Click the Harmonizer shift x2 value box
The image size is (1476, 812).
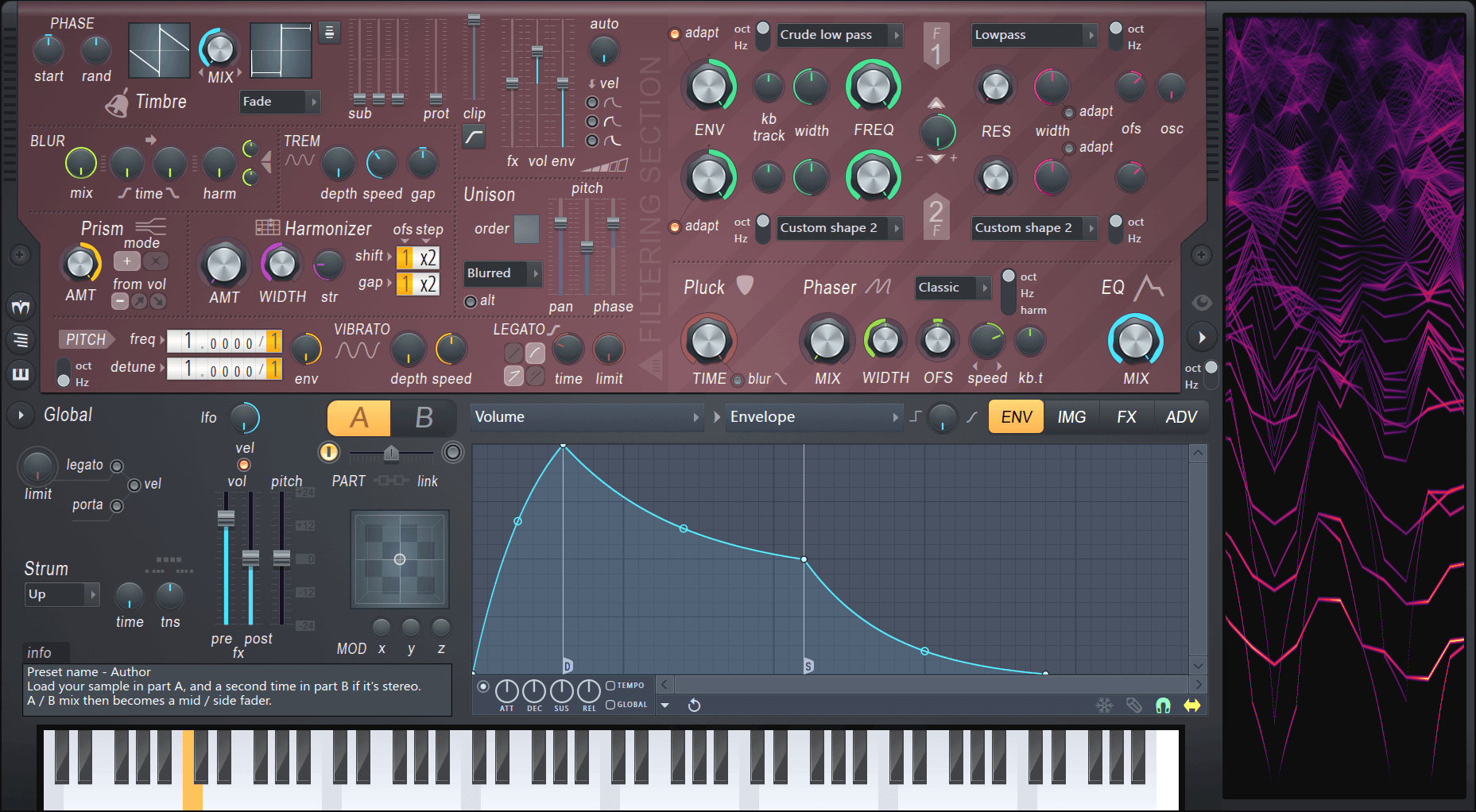point(428,257)
